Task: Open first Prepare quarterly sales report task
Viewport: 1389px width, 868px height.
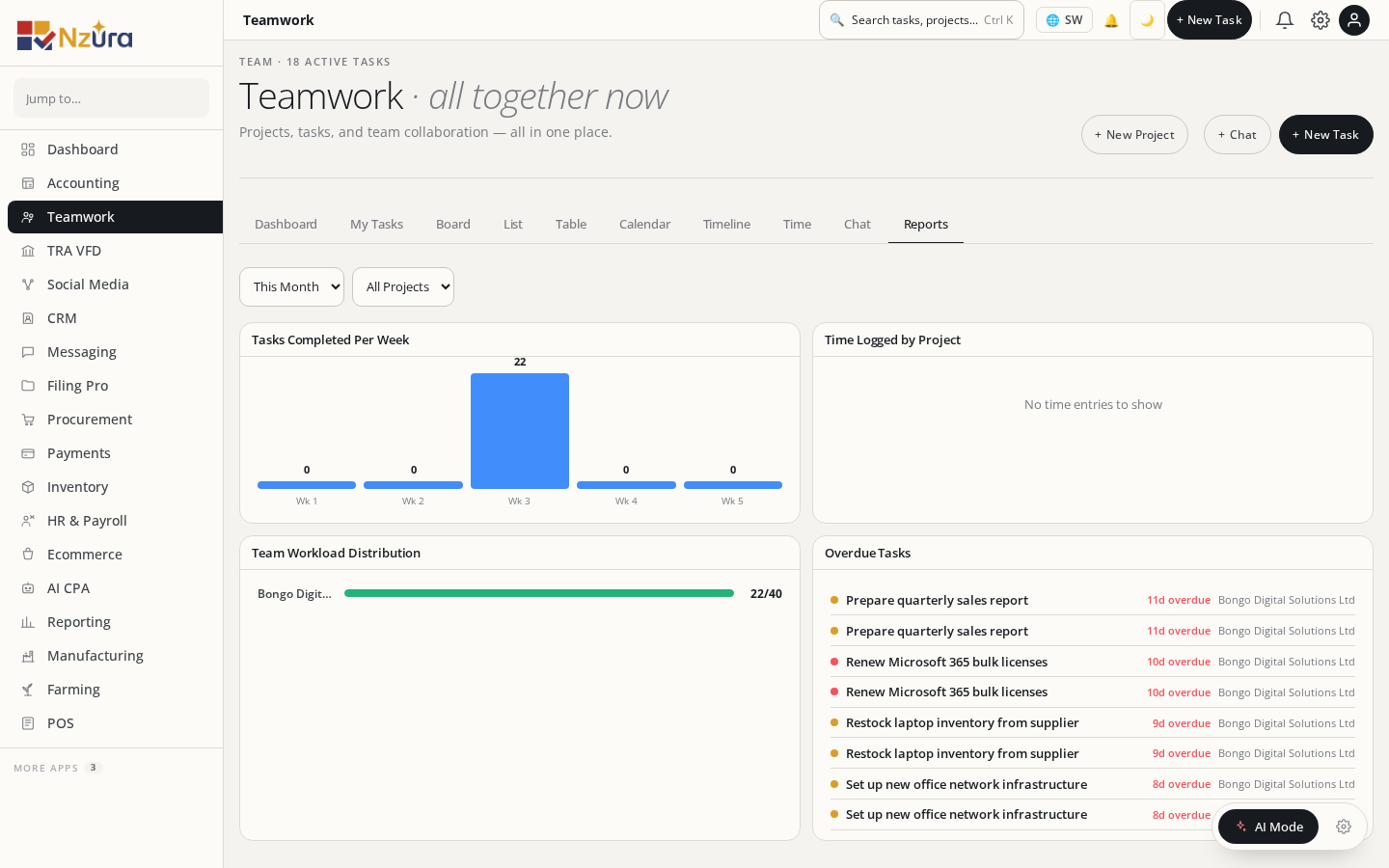Action: (1093, 600)
